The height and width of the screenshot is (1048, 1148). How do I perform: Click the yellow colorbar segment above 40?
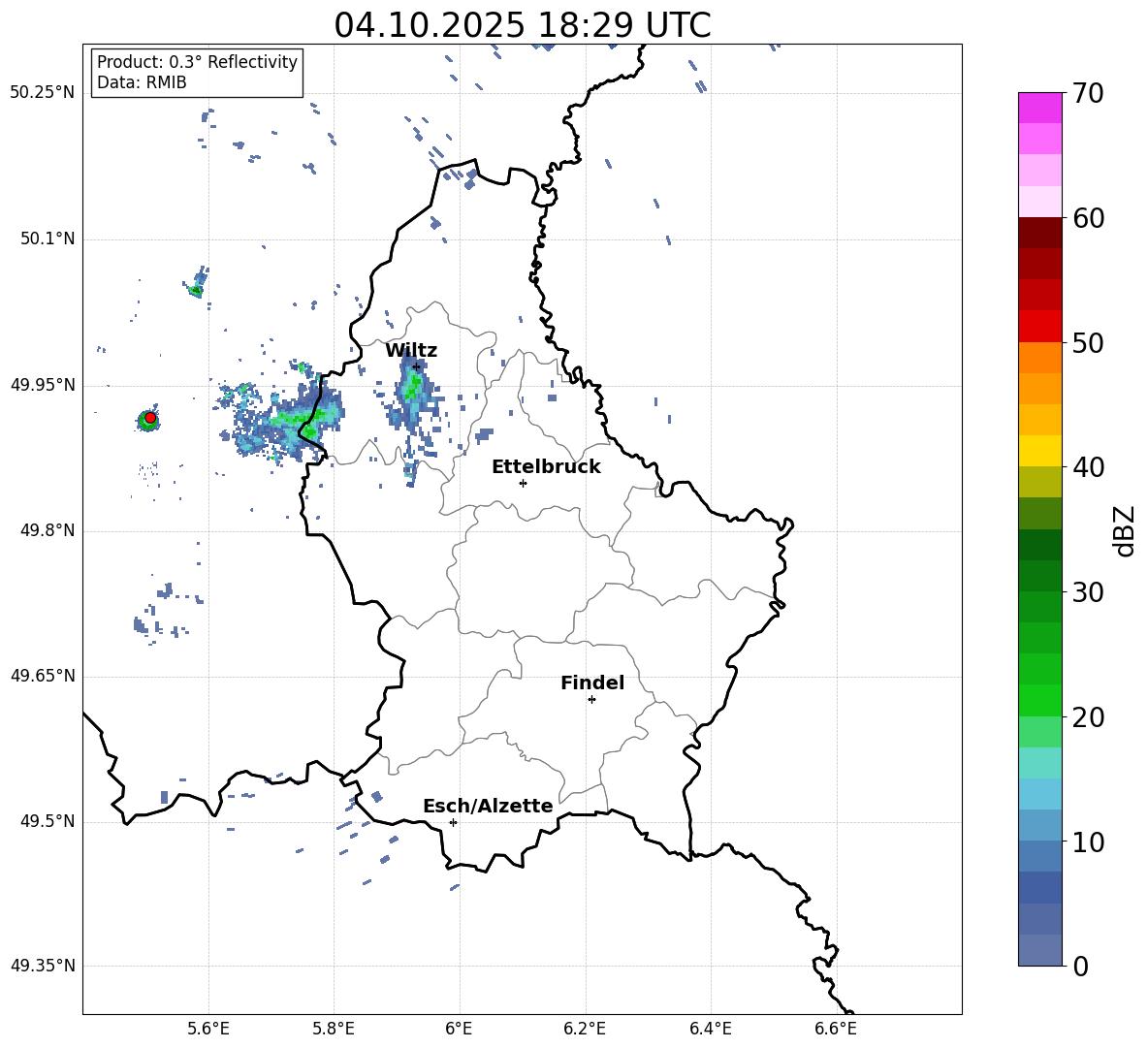click(1039, 450)
